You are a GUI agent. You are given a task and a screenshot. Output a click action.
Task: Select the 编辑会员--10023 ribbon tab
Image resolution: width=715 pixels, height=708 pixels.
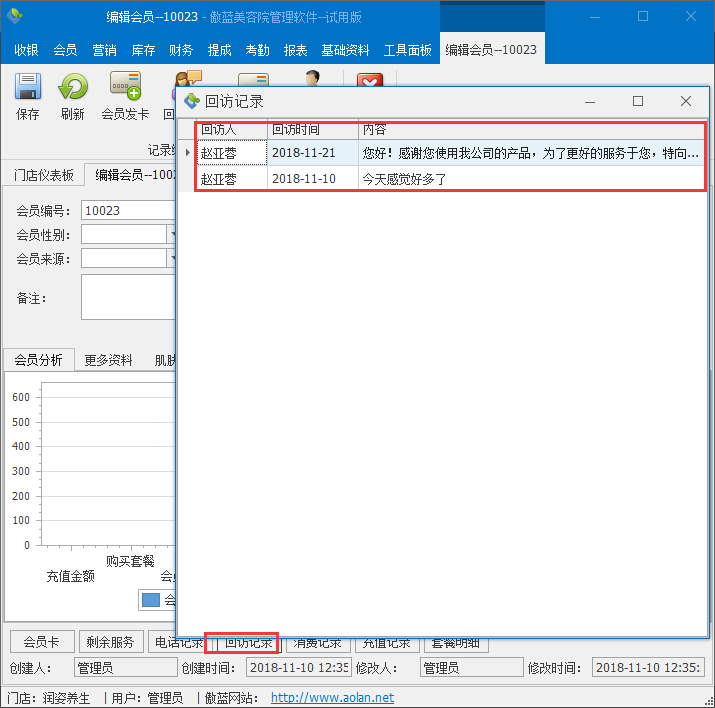491,49
